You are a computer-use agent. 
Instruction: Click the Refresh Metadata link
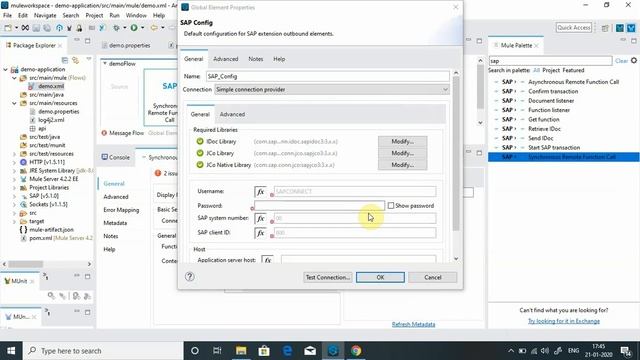[413, 324]
